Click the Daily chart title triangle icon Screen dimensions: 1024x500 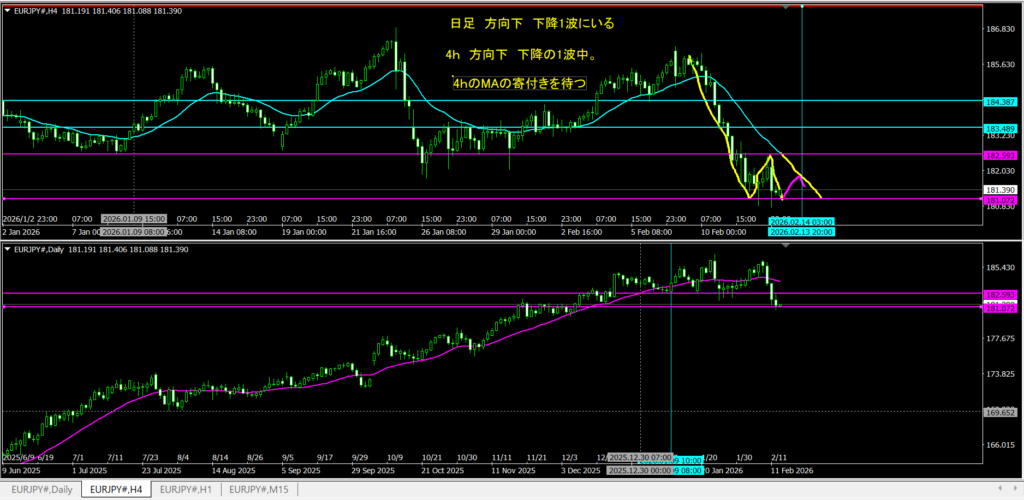8,248
